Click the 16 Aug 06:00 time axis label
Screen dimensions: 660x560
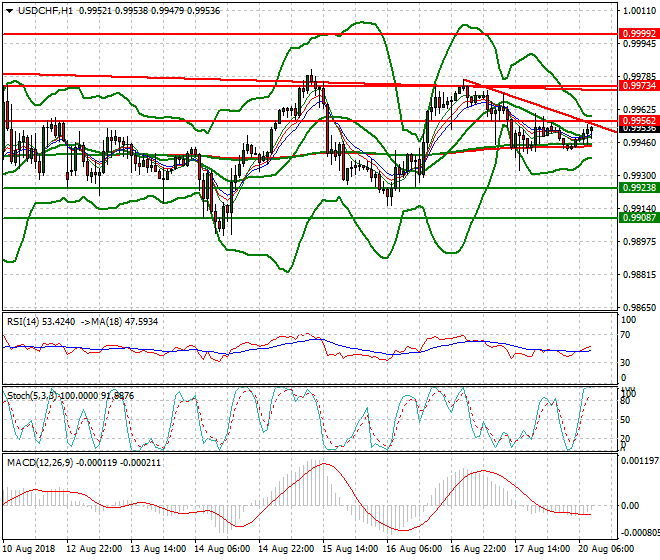pos(414,549)
